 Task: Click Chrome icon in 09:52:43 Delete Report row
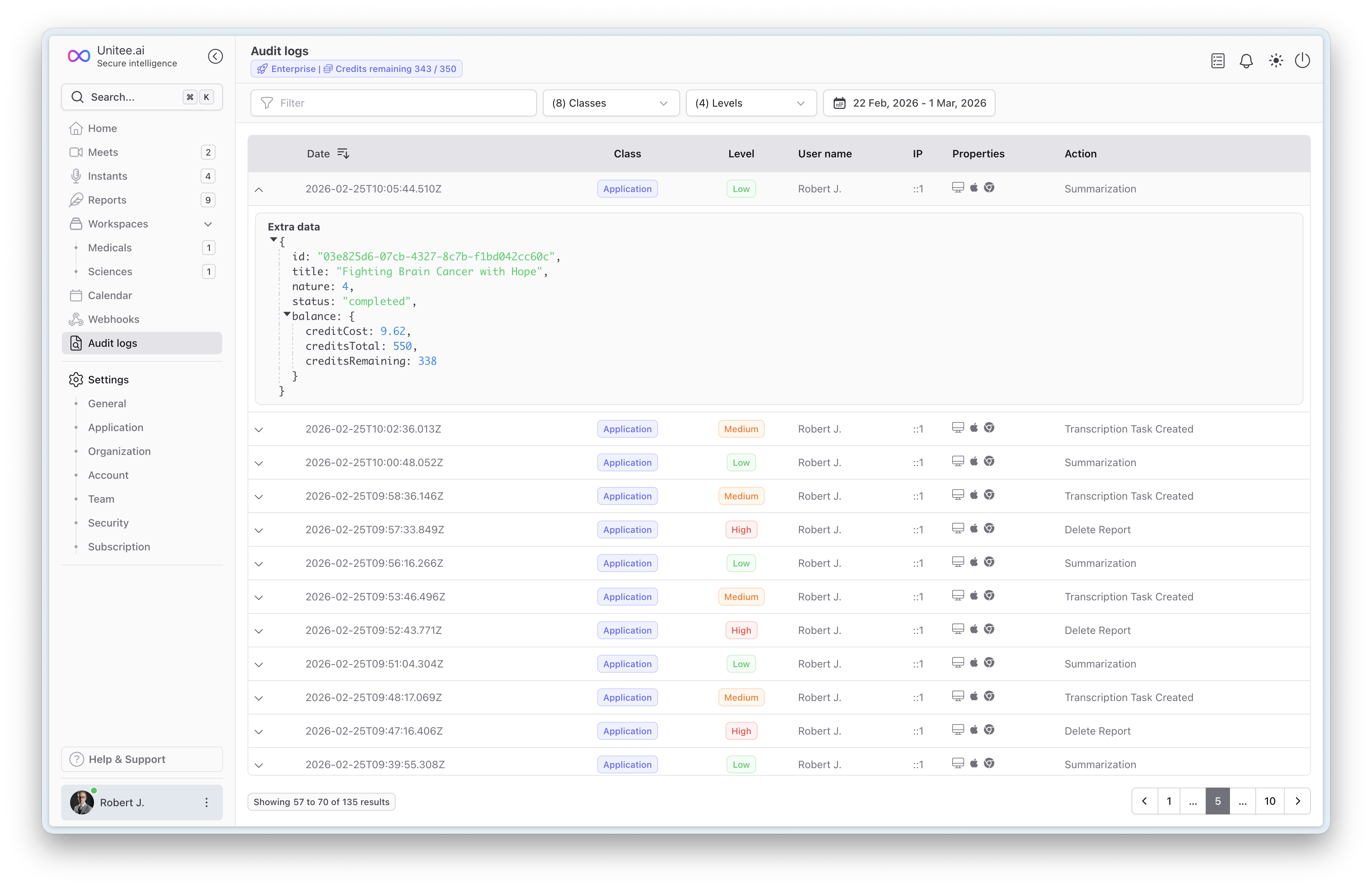pos(989,628)
